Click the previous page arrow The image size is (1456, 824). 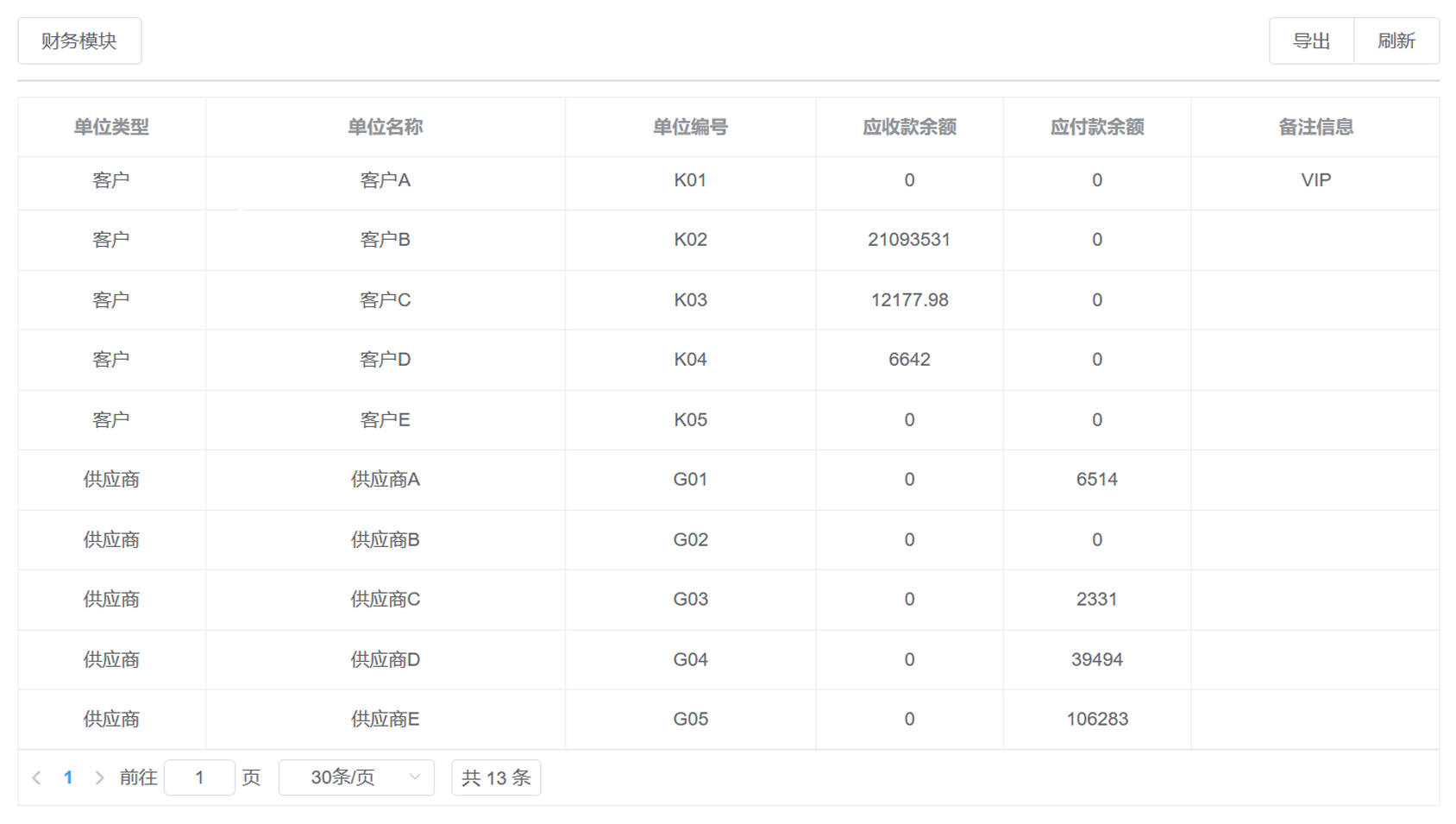pos(37,777)
